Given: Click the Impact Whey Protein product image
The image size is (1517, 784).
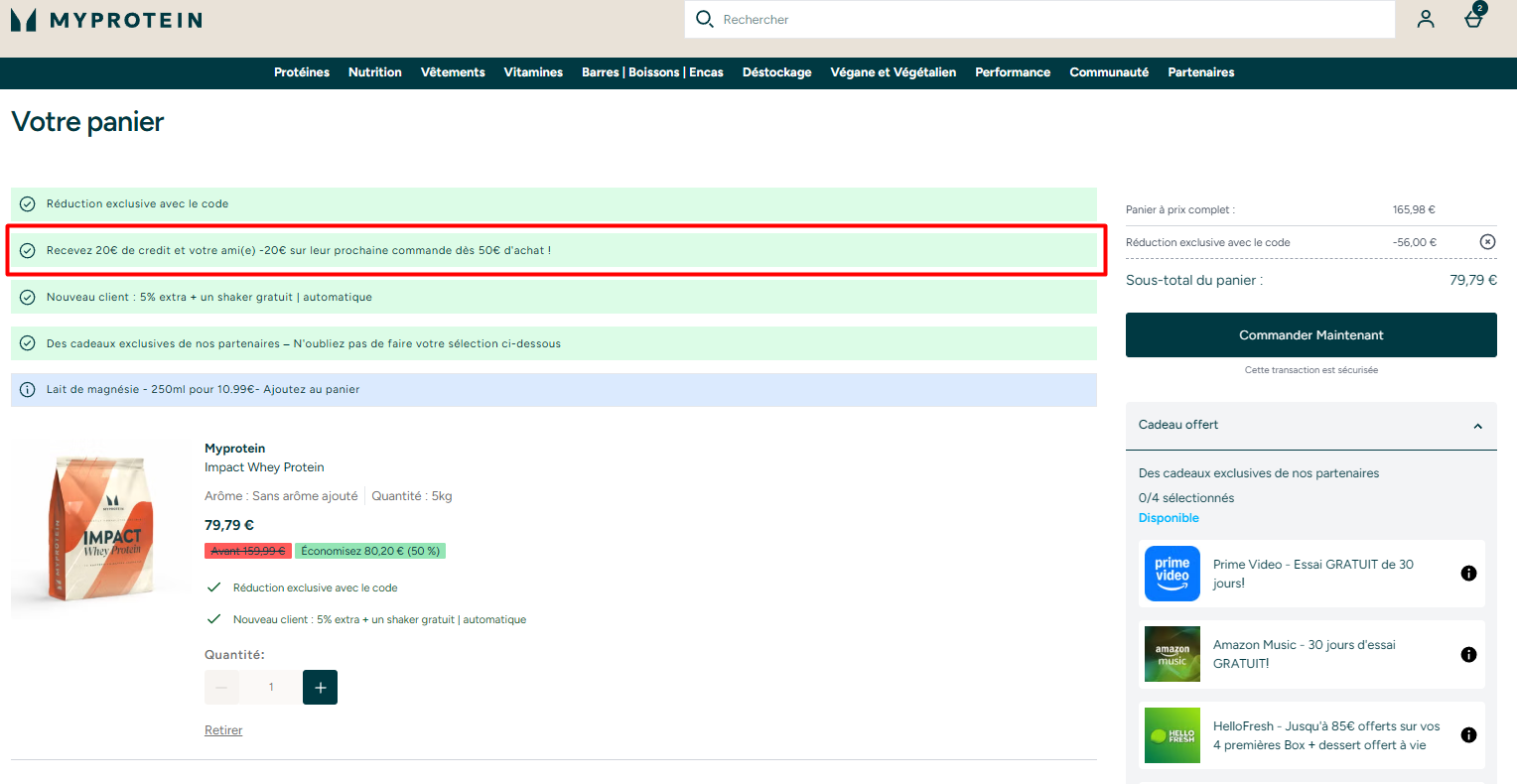Looking at the screenshot, I should click(x=99, y=528).
